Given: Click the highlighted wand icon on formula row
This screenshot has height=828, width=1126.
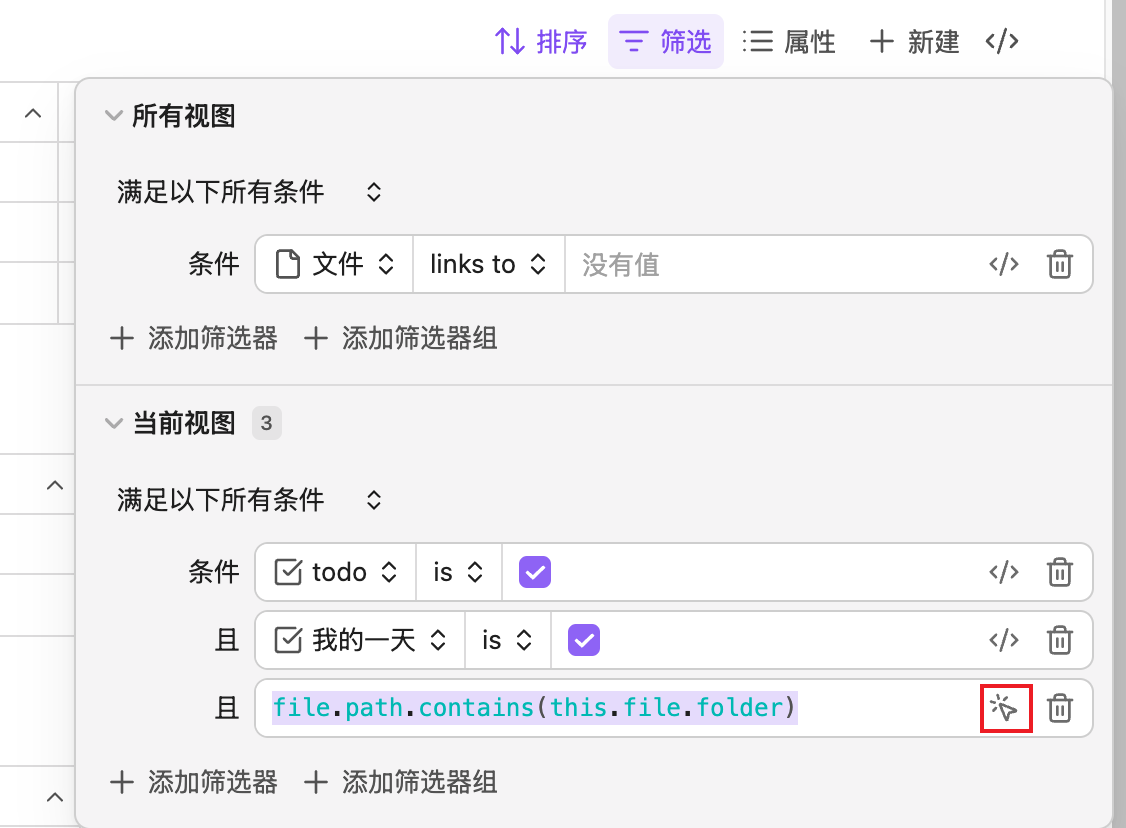Looking at the screenshot, I should (1006, 708).
